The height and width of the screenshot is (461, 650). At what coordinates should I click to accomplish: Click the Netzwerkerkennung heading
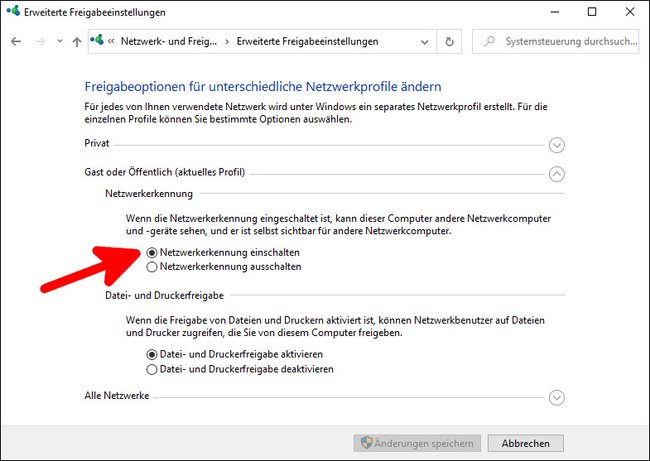pos(149,194)
